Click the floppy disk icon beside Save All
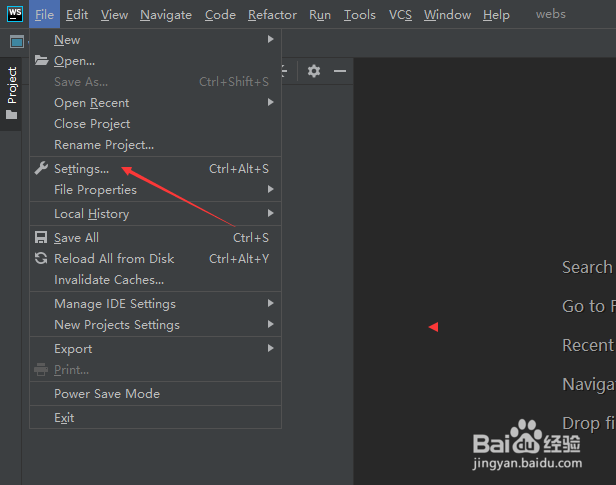 click(x=41, y=238)
